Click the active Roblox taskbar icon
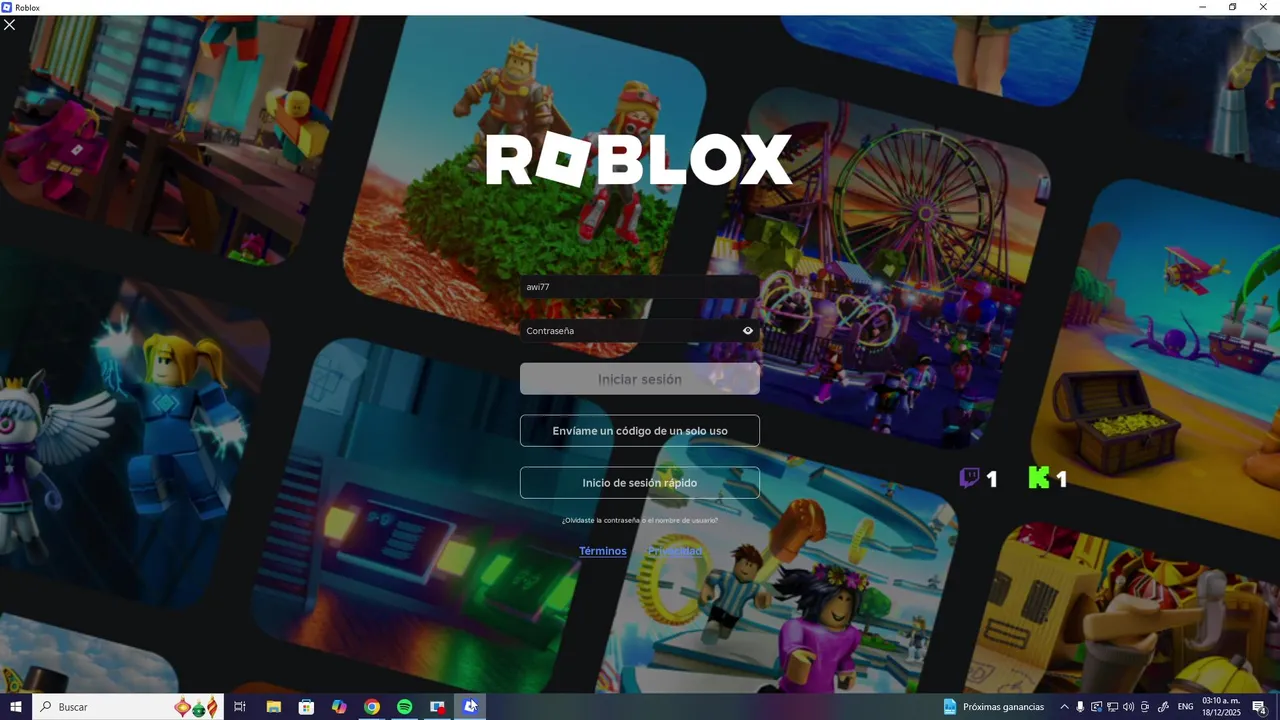This screenshot has height=720, width=1280. point(470,707)
